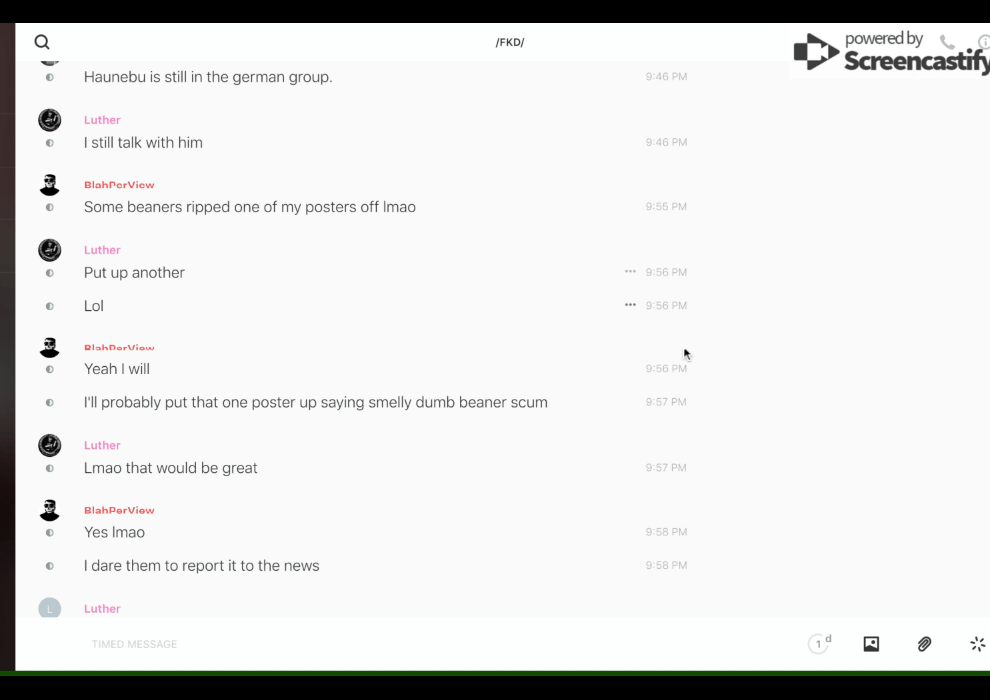Open the conversation search magnifier icon
This screenshot has width=990, height=700.
pos(42,42)
